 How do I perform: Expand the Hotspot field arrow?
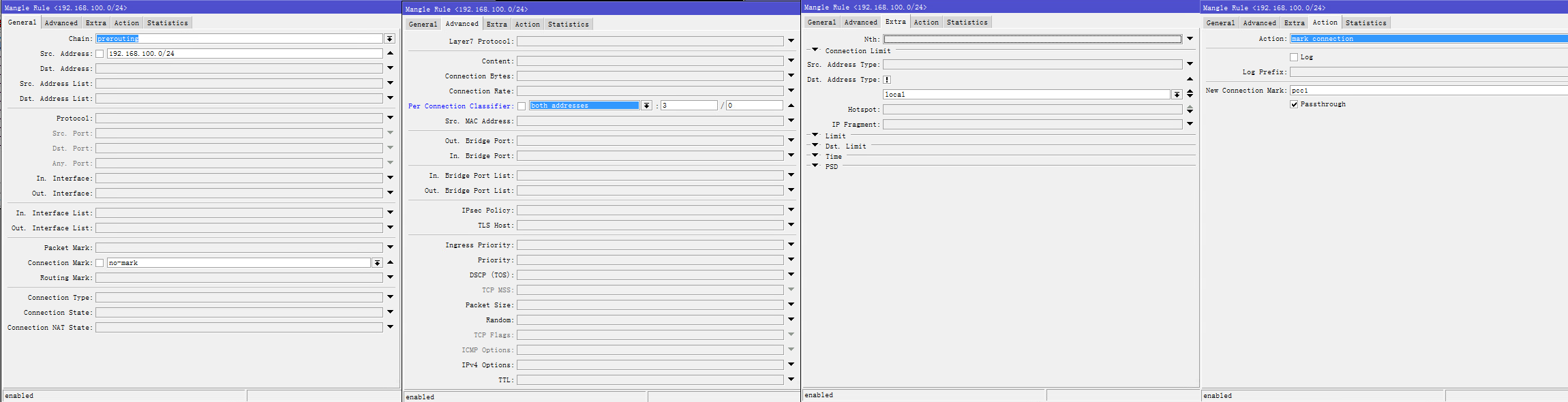click(x=1190, y=109)
